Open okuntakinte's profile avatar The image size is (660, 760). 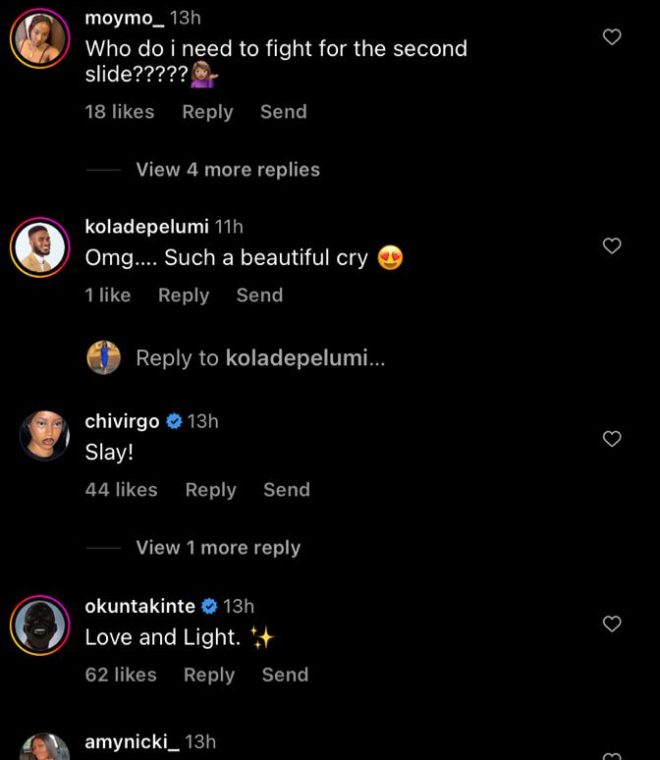40,625
